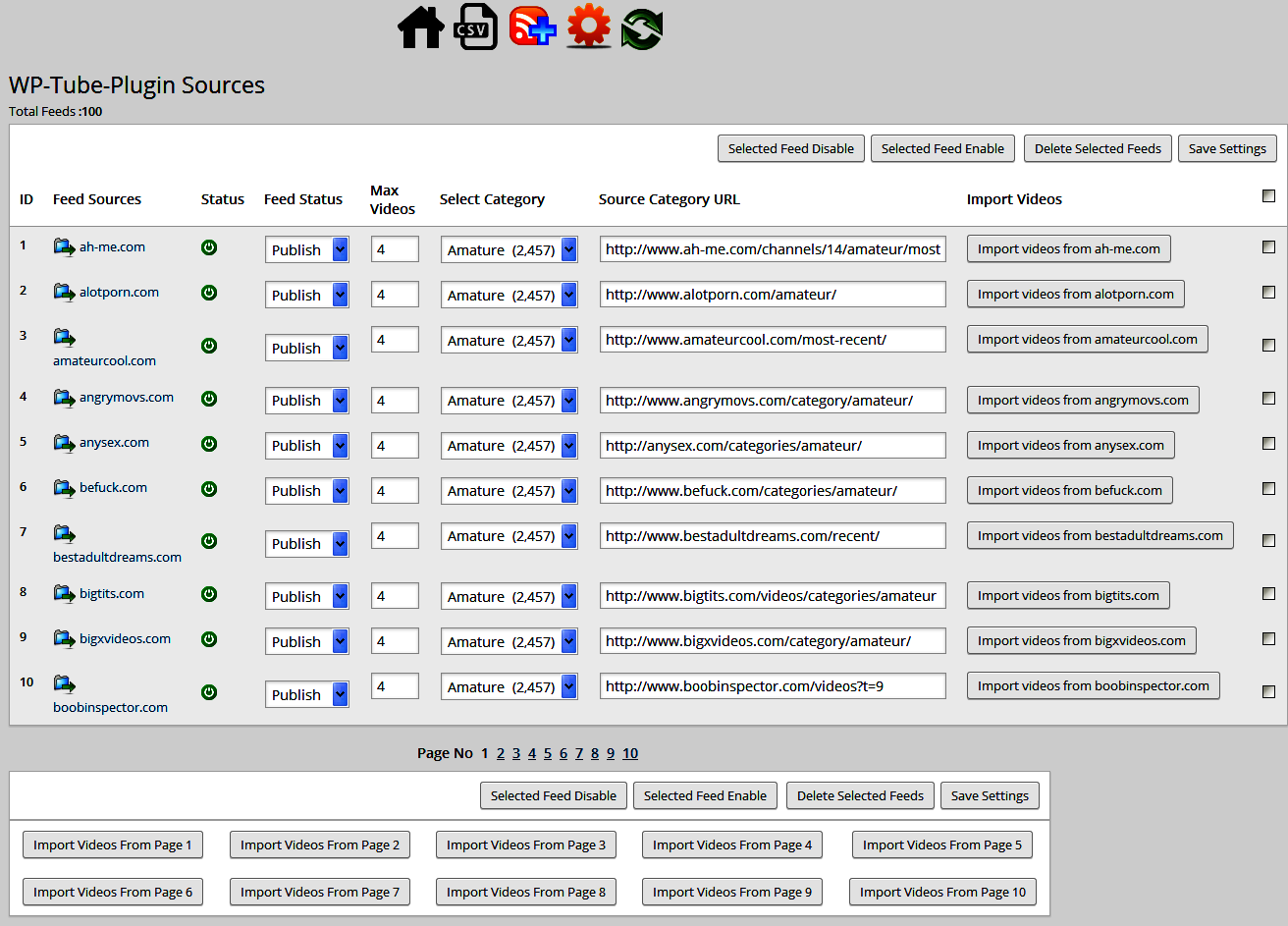This screenshot has width=1288, height=926.
Task: Open the red gear settings icon
Action: tap(589, 27)
